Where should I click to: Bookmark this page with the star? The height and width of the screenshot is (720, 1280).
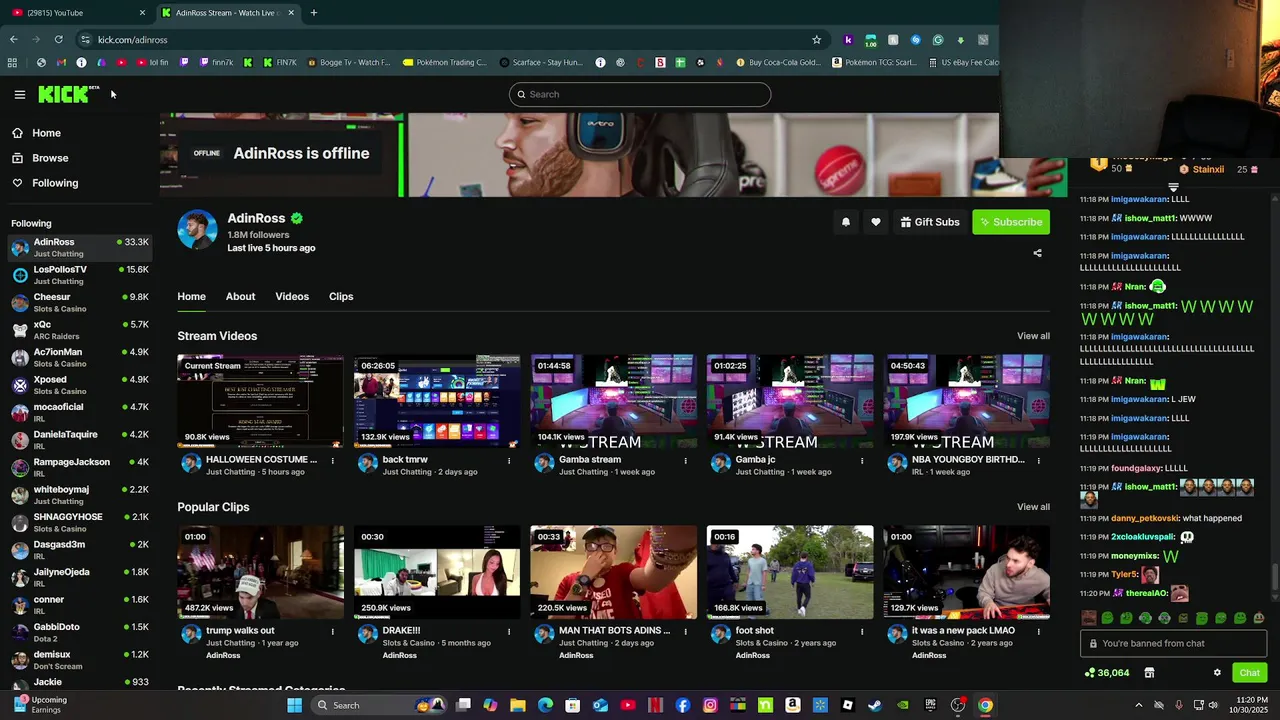[x=817, y=40]
